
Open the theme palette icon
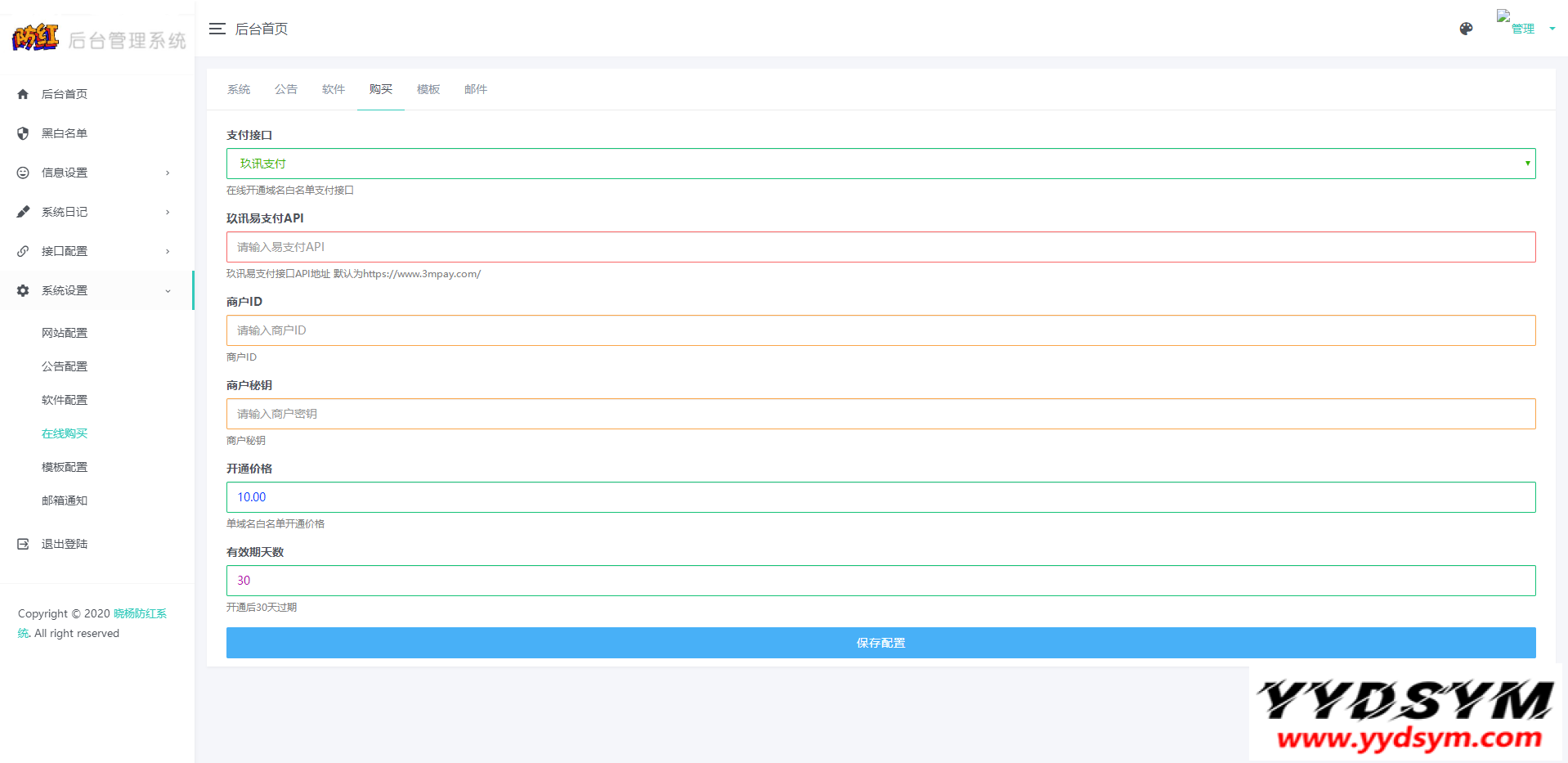coord(1466,29)
